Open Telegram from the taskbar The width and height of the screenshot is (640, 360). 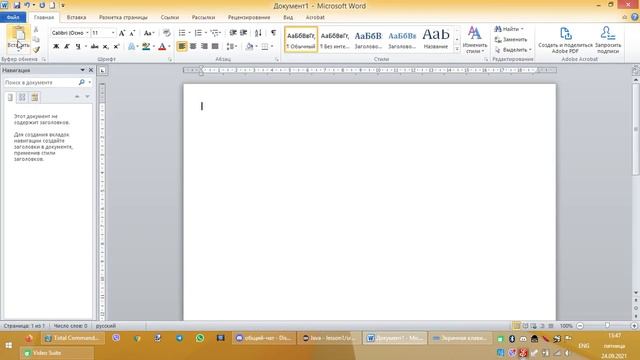[179, 338]
